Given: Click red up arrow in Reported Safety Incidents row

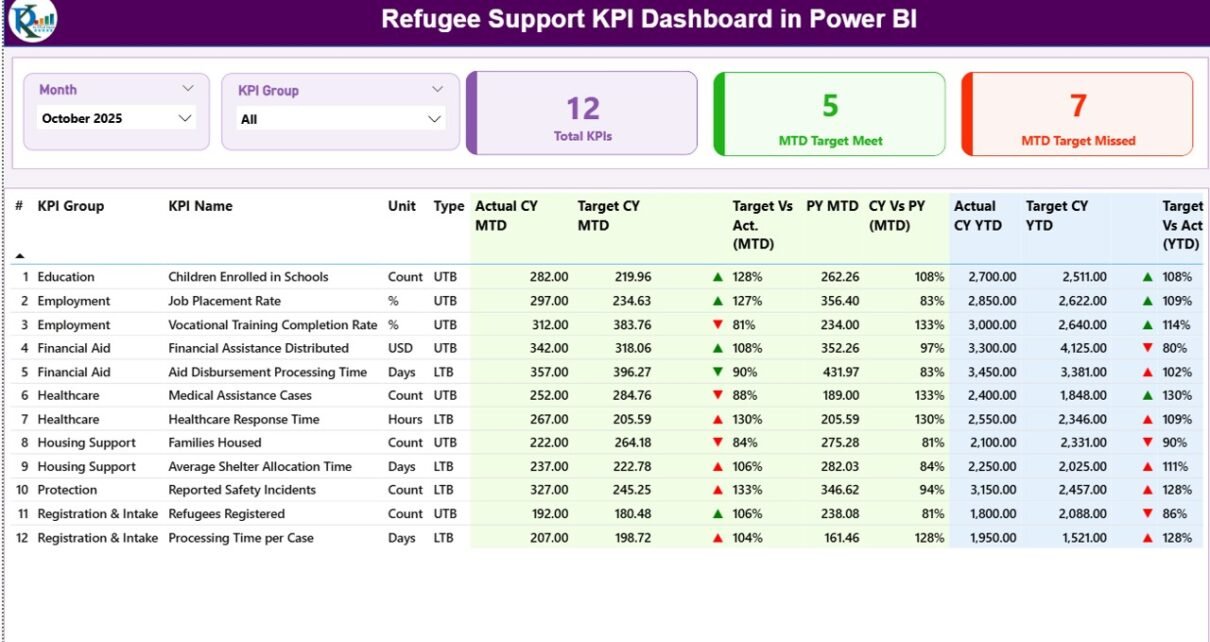Looking at the screenshot, I should (x=717, y=490).
